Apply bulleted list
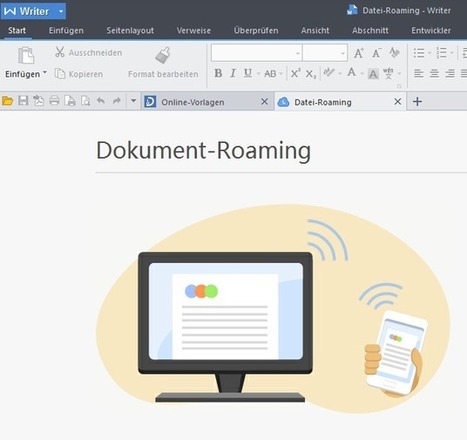Image resolution: width=467 pixels, height=440 pixels. (419, 53)
